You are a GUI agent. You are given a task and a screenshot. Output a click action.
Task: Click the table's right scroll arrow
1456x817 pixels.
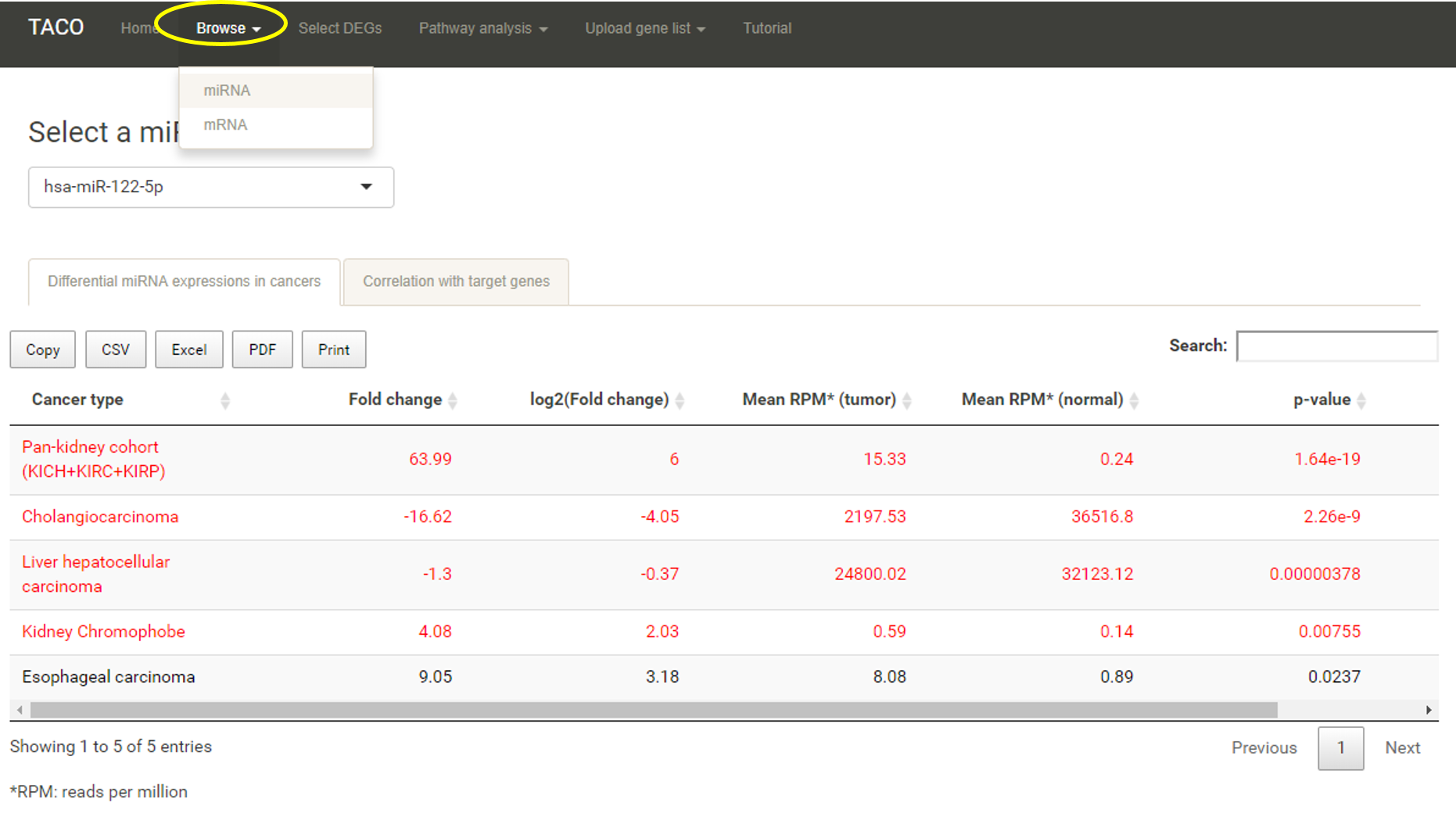pos(1429,710)
